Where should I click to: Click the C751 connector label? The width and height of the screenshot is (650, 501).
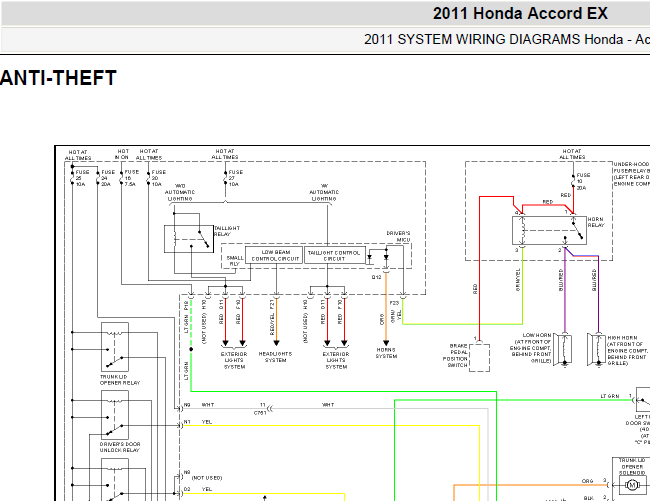tap(260, 413)
